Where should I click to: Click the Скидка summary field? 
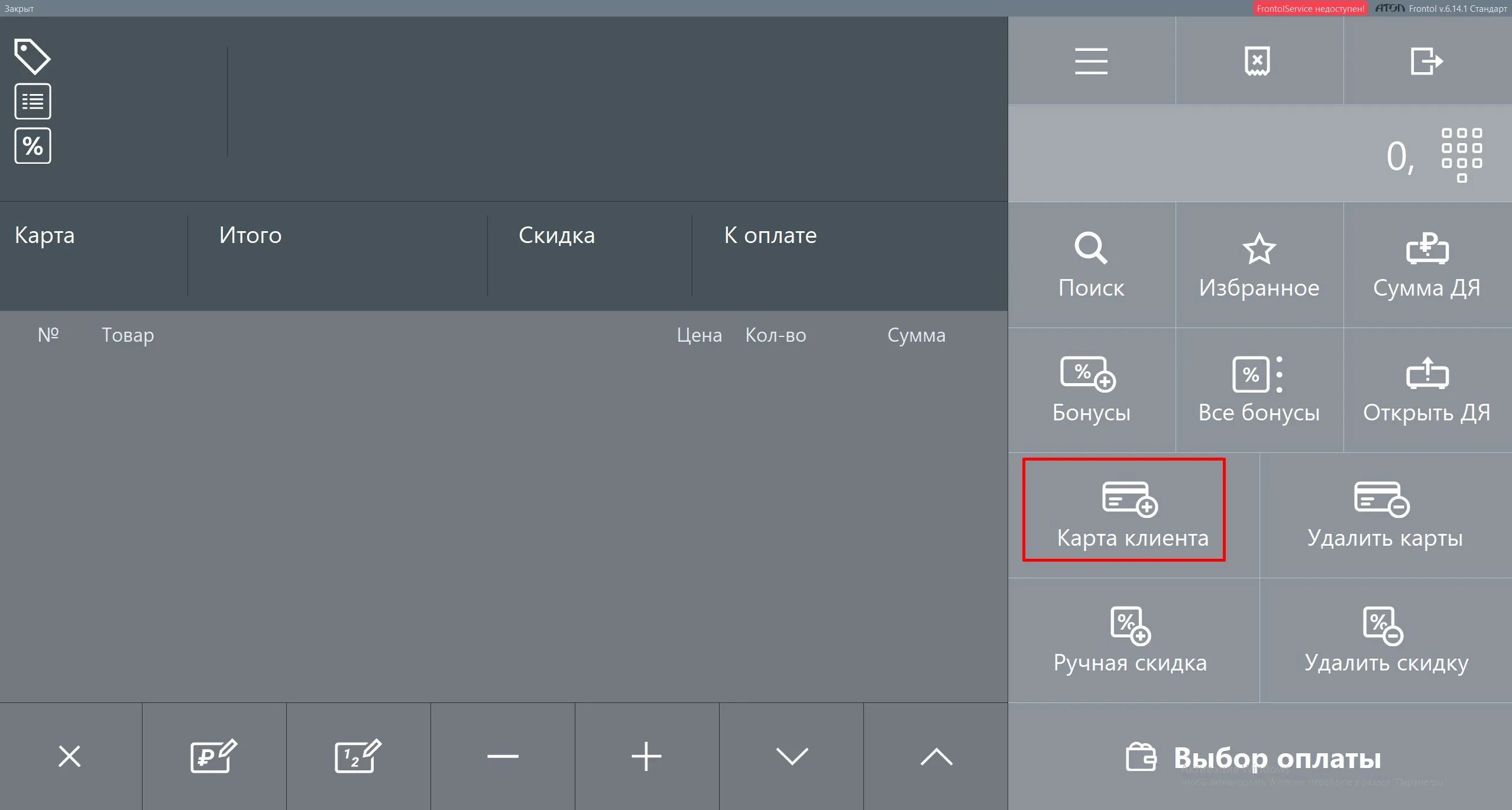pos(590,255)
